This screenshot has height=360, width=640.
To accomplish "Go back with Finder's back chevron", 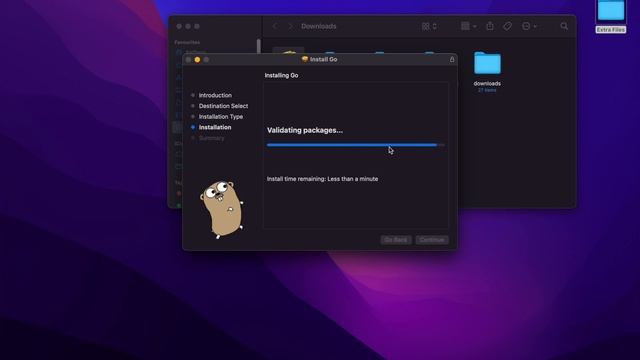I will (x=275, y=26).
